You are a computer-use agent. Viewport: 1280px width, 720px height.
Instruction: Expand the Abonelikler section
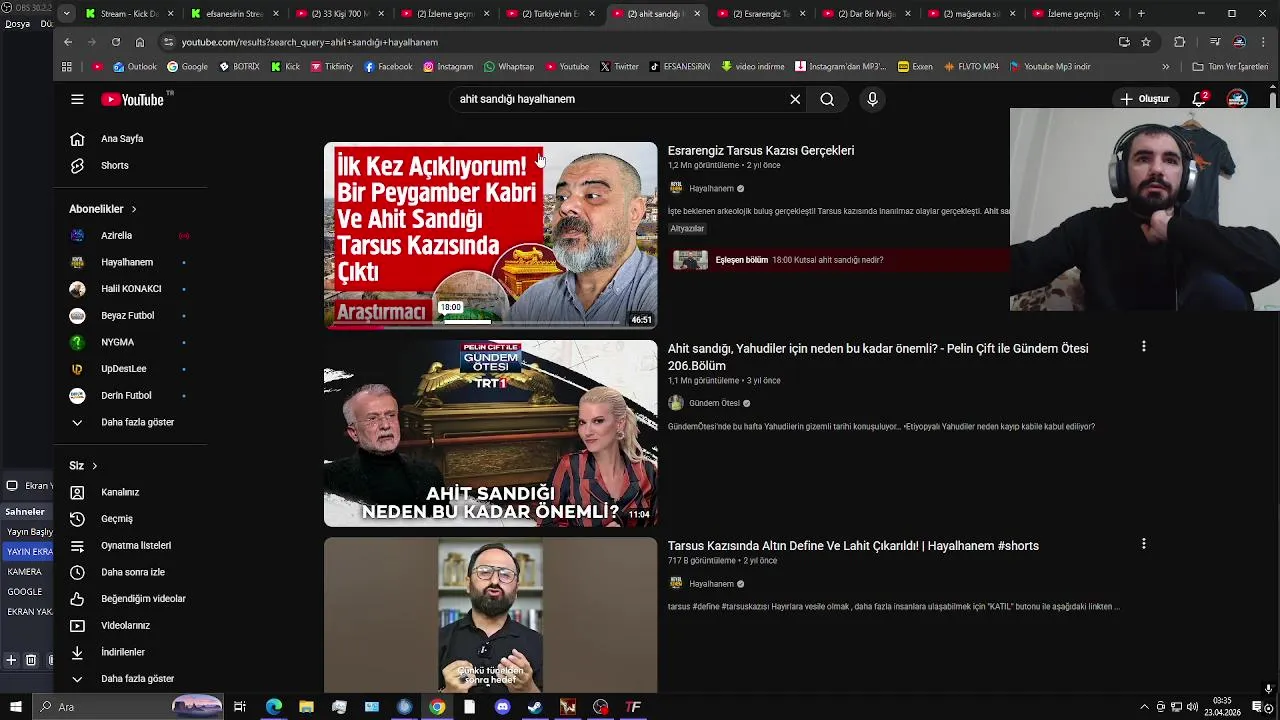pos(103,209)
